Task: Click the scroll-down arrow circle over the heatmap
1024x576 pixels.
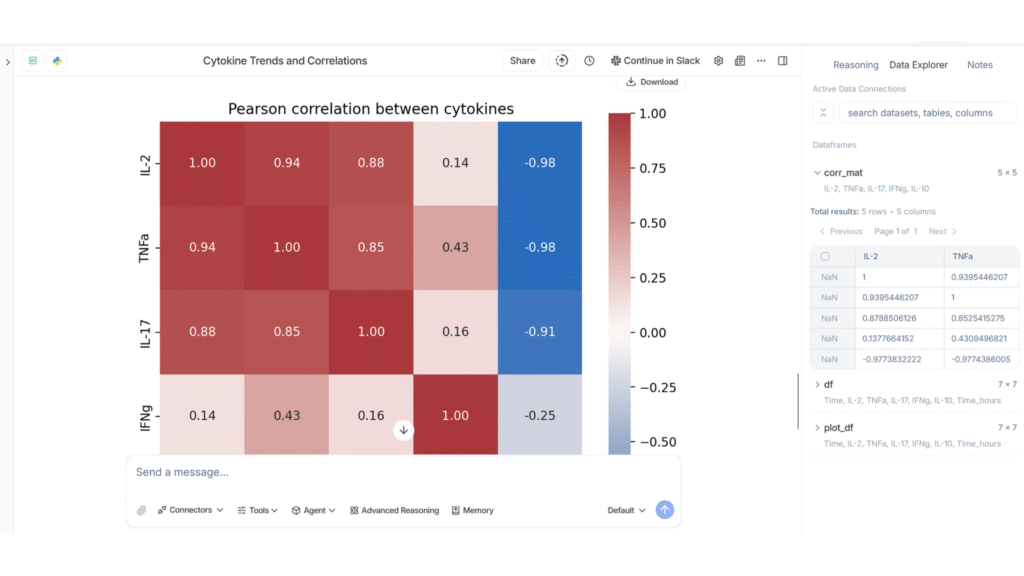Action: pos(404,430)
